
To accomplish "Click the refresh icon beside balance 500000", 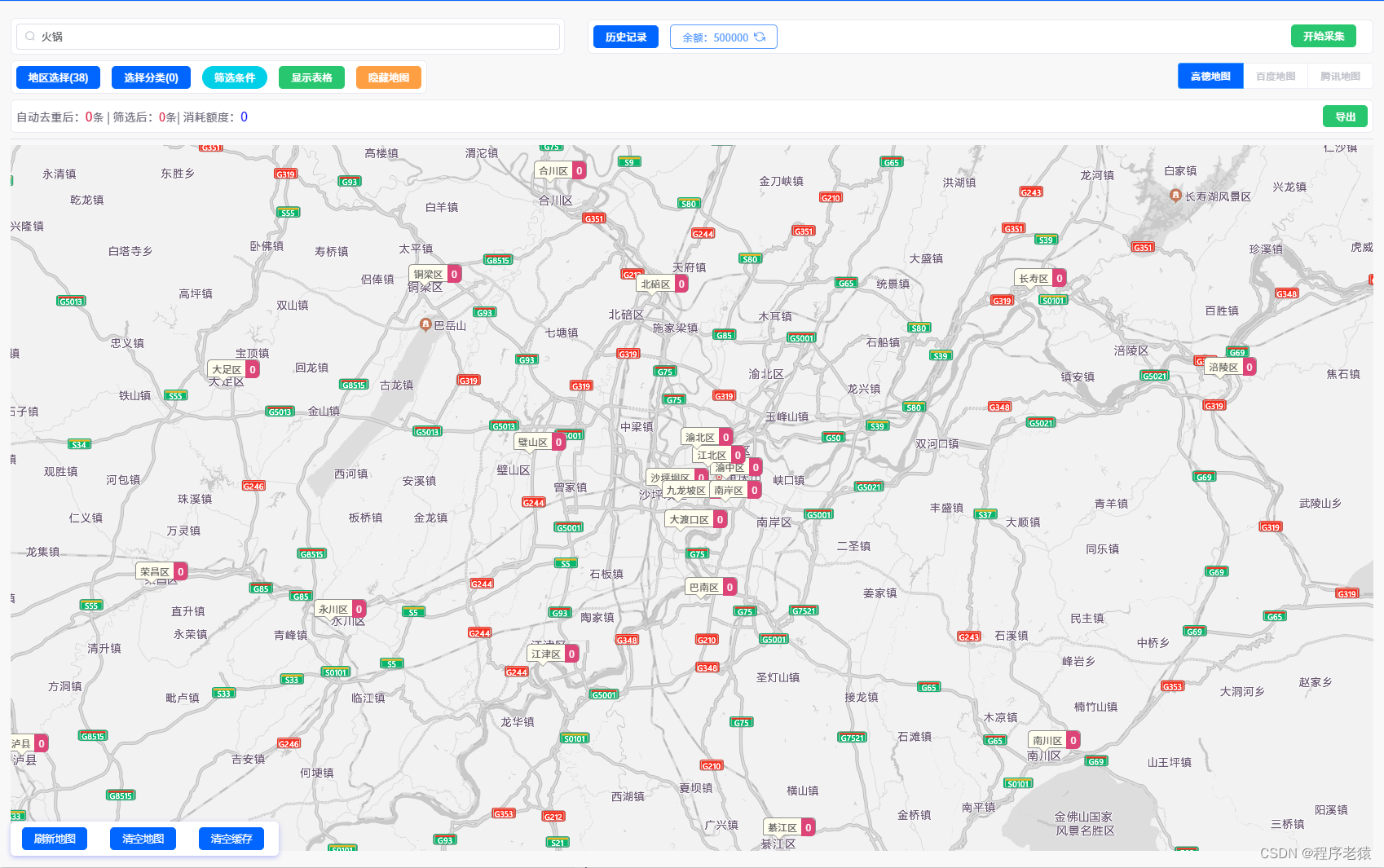I will [760, 37].
